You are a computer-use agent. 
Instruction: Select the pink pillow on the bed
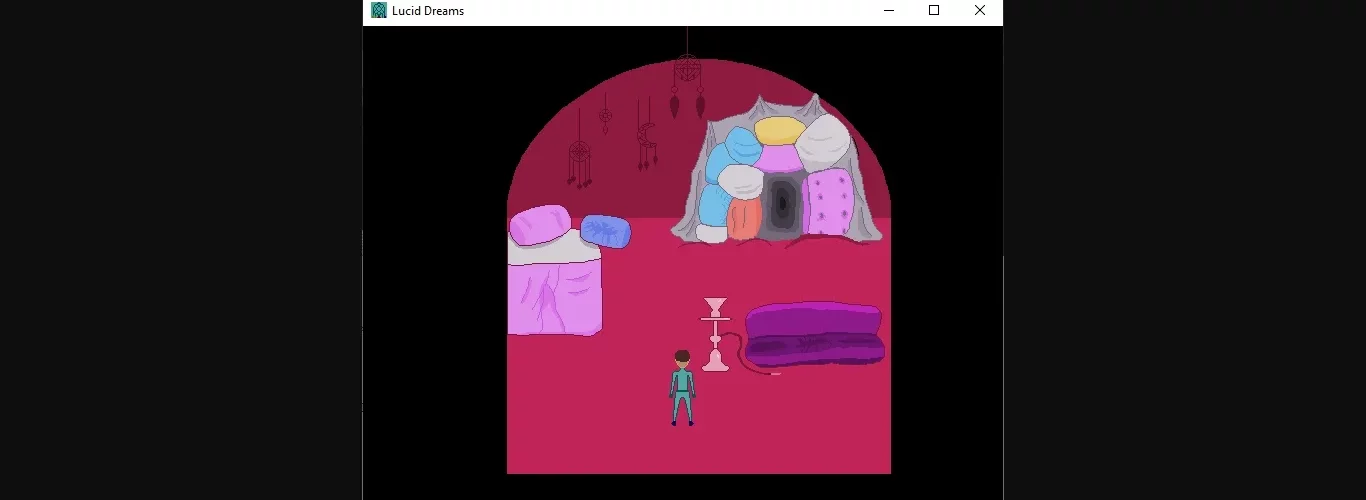pos(540,224)
